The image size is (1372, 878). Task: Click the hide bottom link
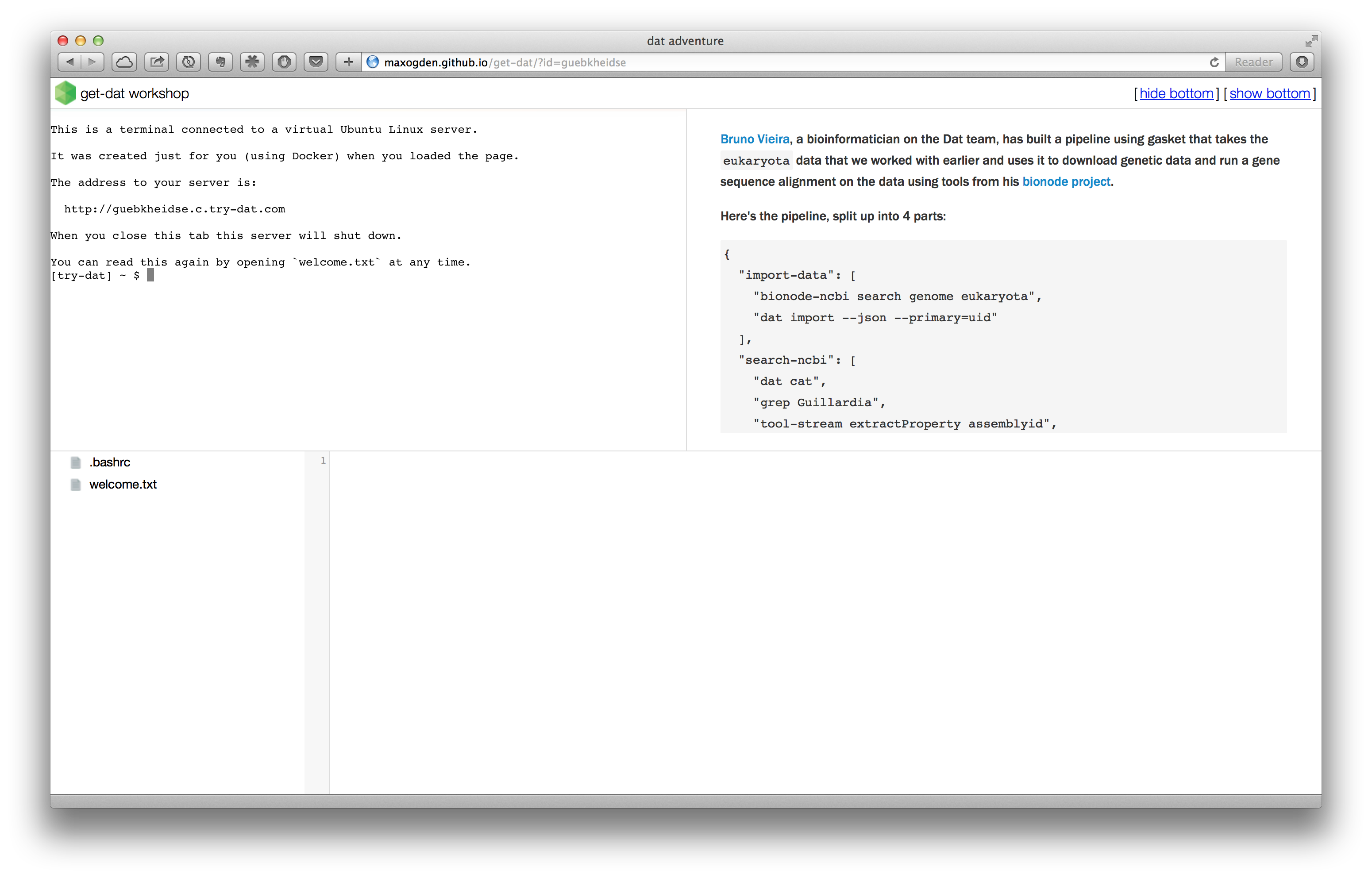click(x=1176, y=93)
